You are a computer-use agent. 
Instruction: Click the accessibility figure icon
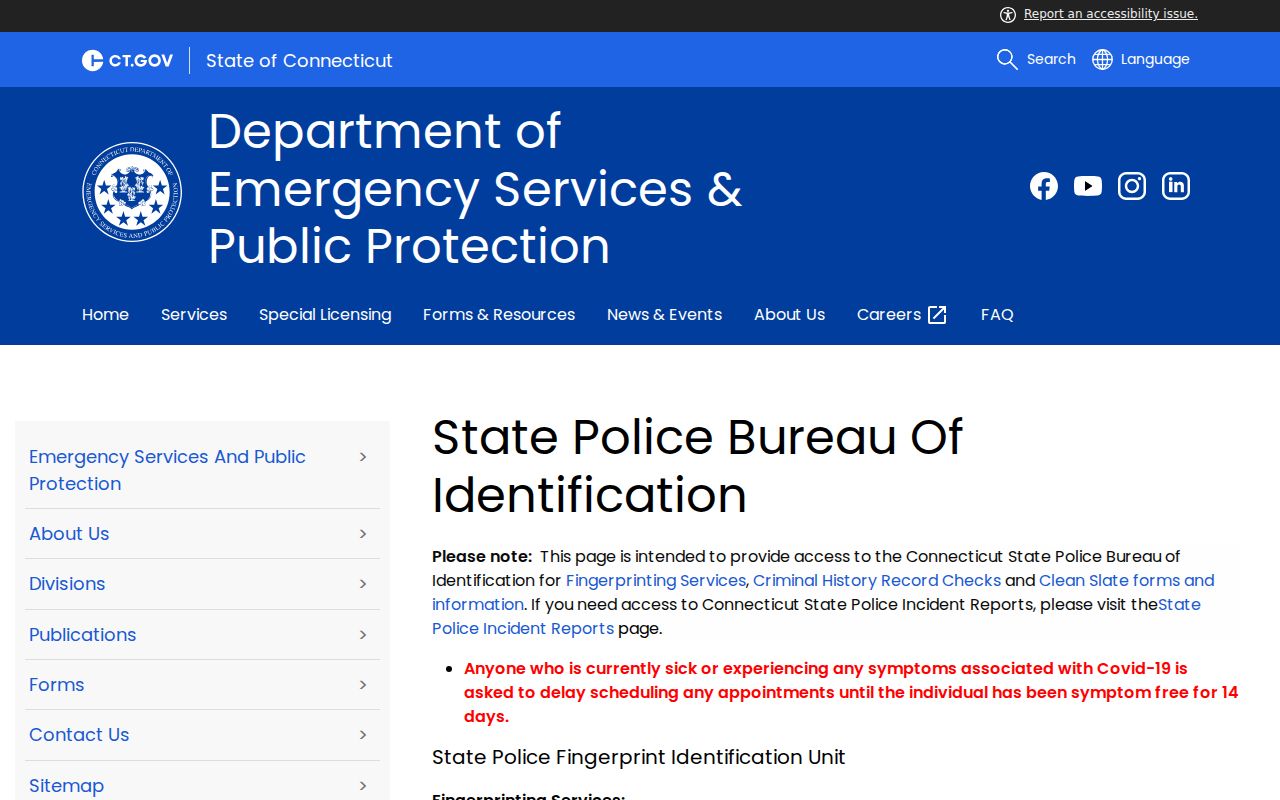(1008, 14)
